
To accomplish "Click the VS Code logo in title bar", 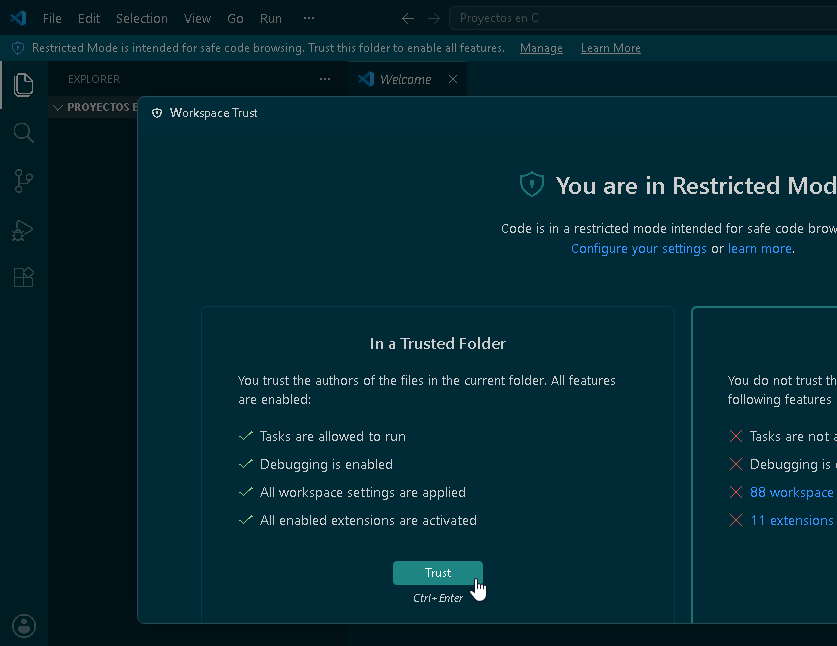I will (18, 18).
